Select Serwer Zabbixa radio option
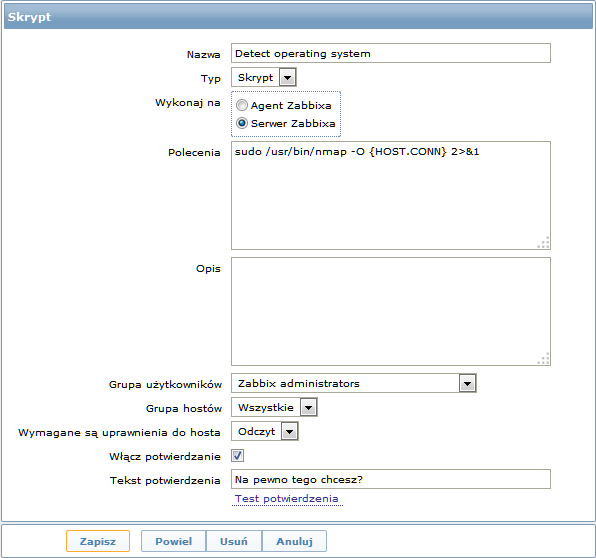This screenshot has width=596, height=558. 242,123
